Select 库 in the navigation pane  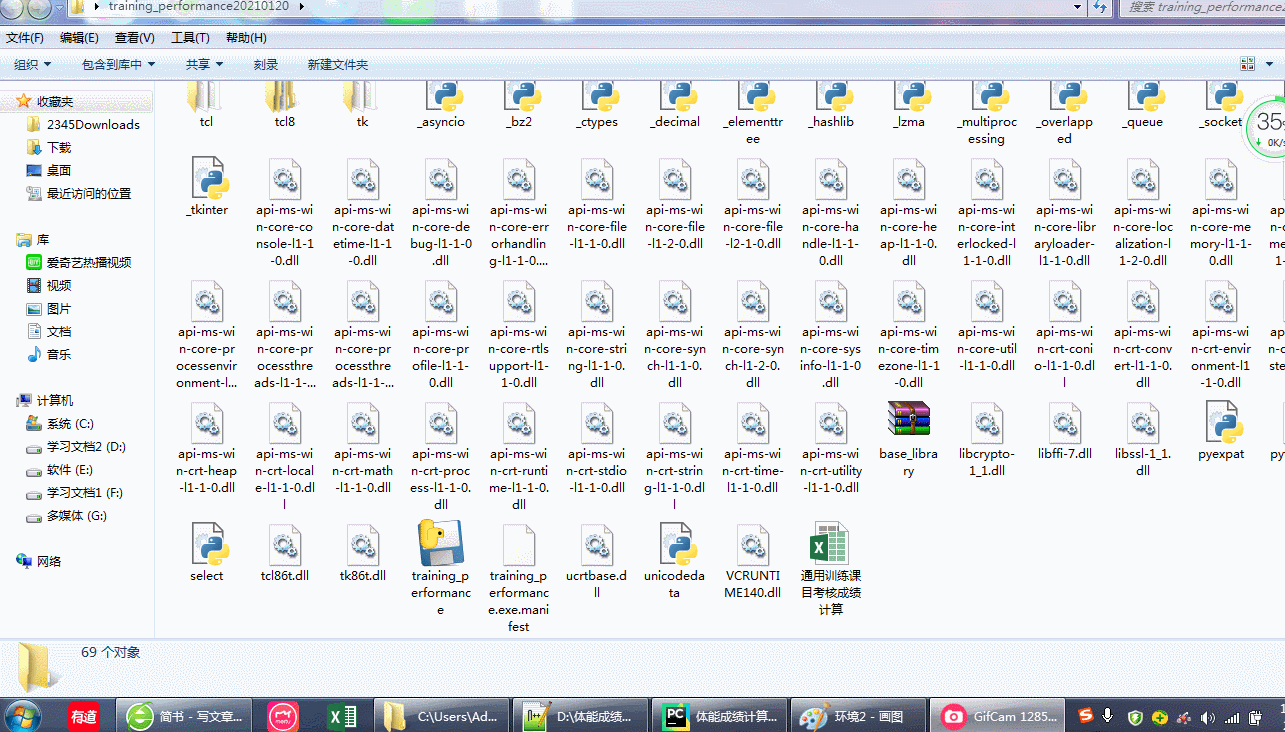coord(43,240)
